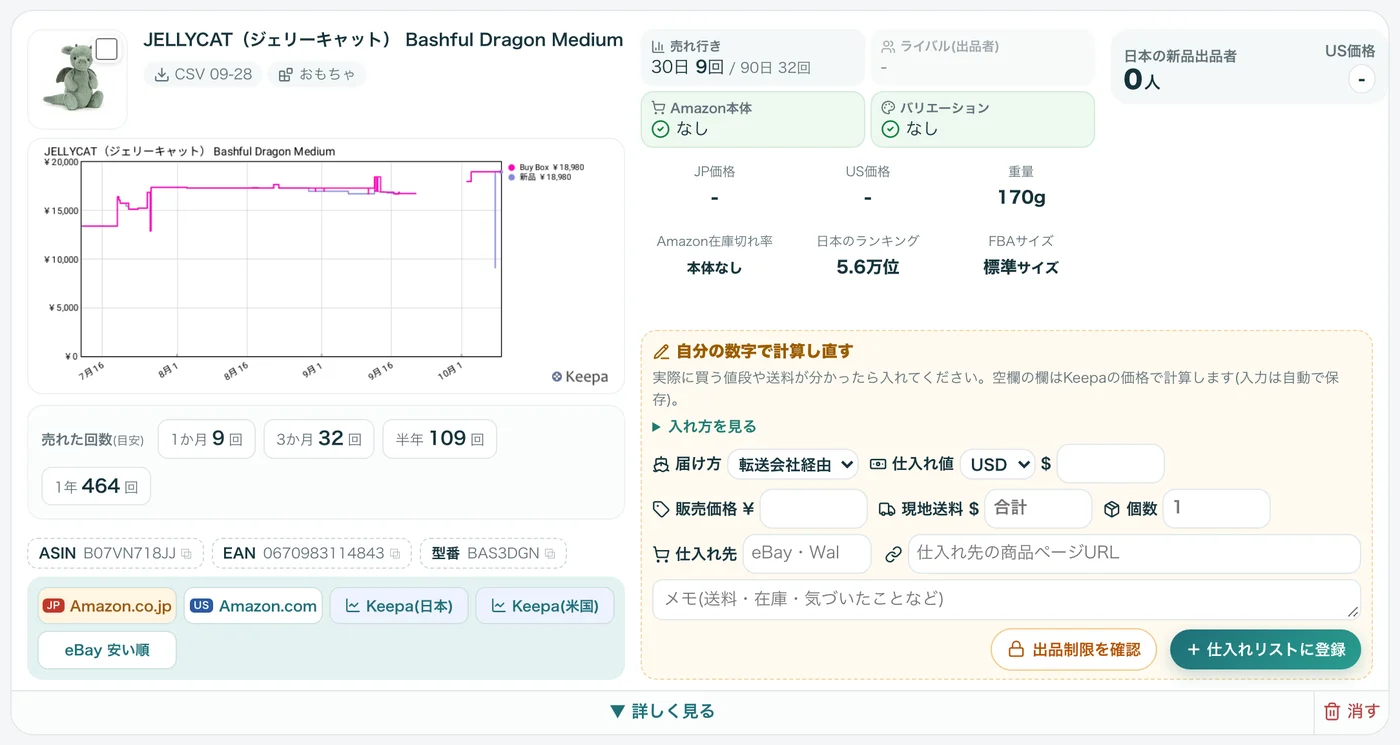Image resolution: width=1400 pixels, height=745 pixels.
Task: Focus the 仕入れ先 supplier name field
Action: (807, 553)
